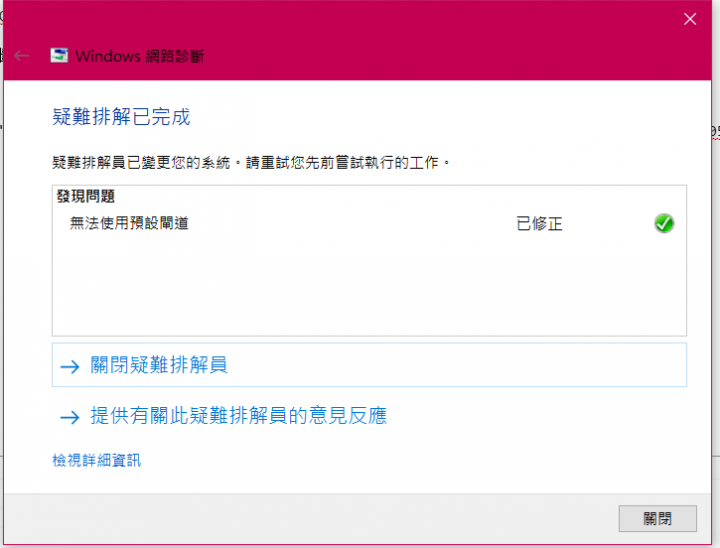
Task: Select 關閉疑難排解員 option
Action: point(369,365)
